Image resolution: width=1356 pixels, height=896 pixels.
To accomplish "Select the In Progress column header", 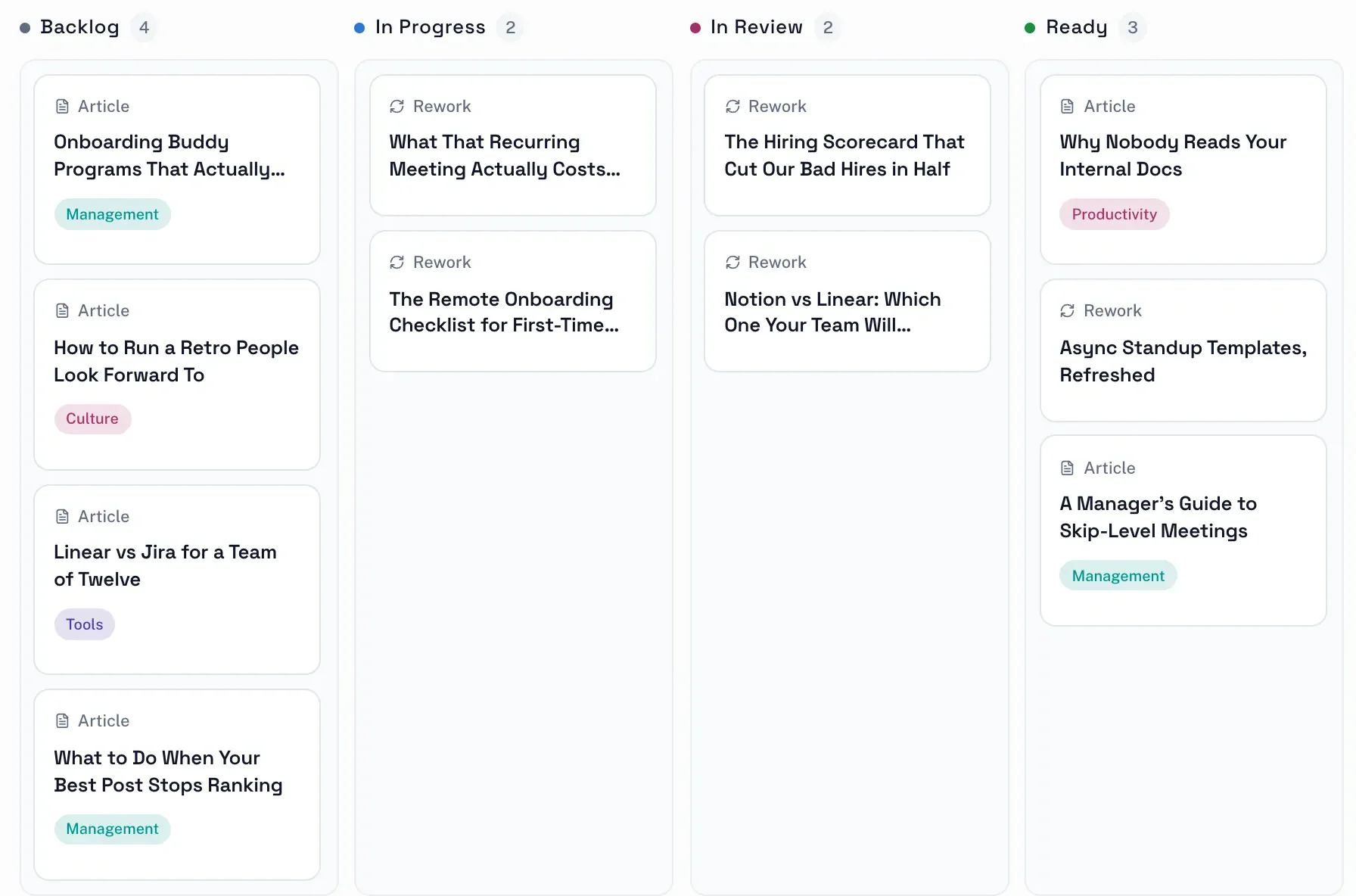I will click(x=431, y=27).
